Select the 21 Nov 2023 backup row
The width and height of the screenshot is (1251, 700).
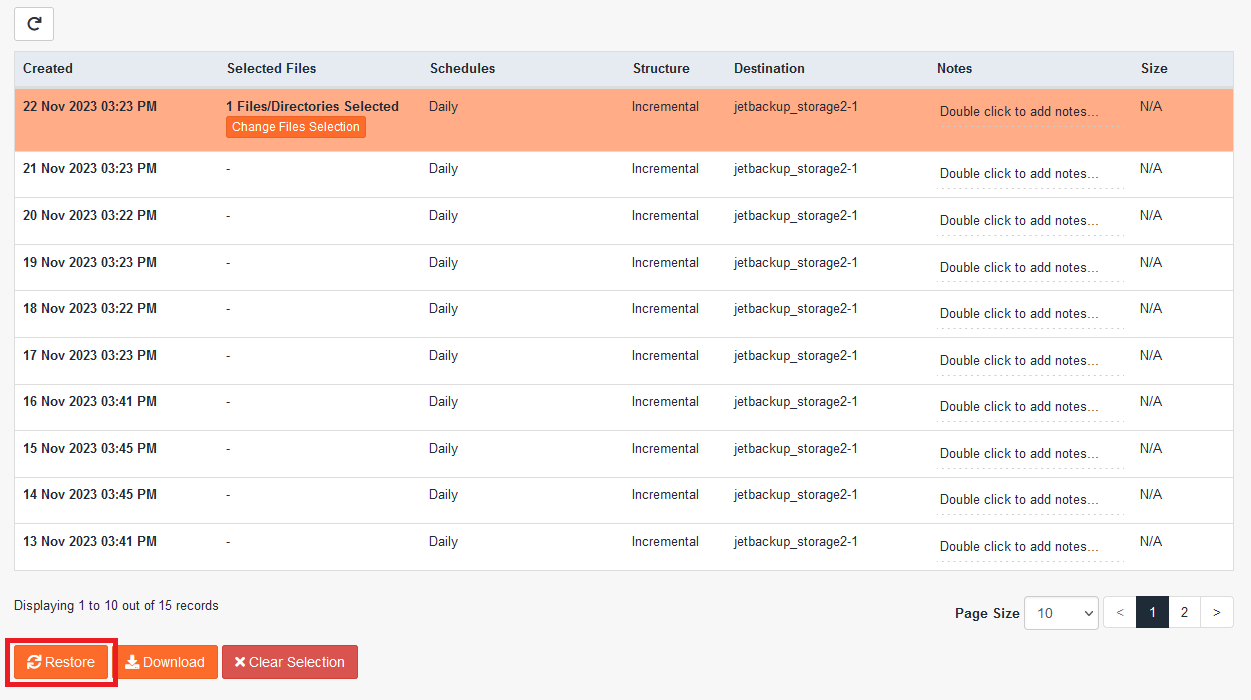[x=90, y=169]
